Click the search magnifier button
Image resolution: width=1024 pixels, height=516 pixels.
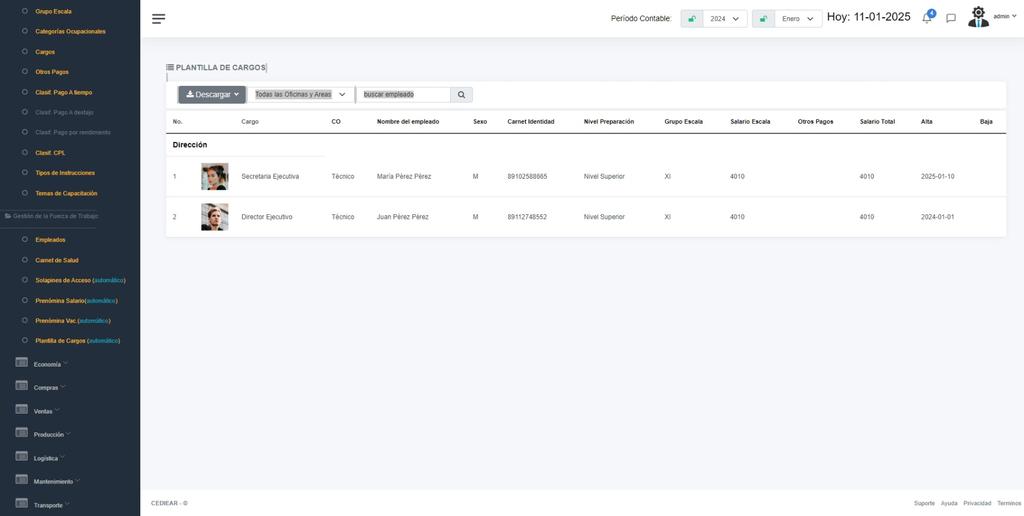[461, 95]
